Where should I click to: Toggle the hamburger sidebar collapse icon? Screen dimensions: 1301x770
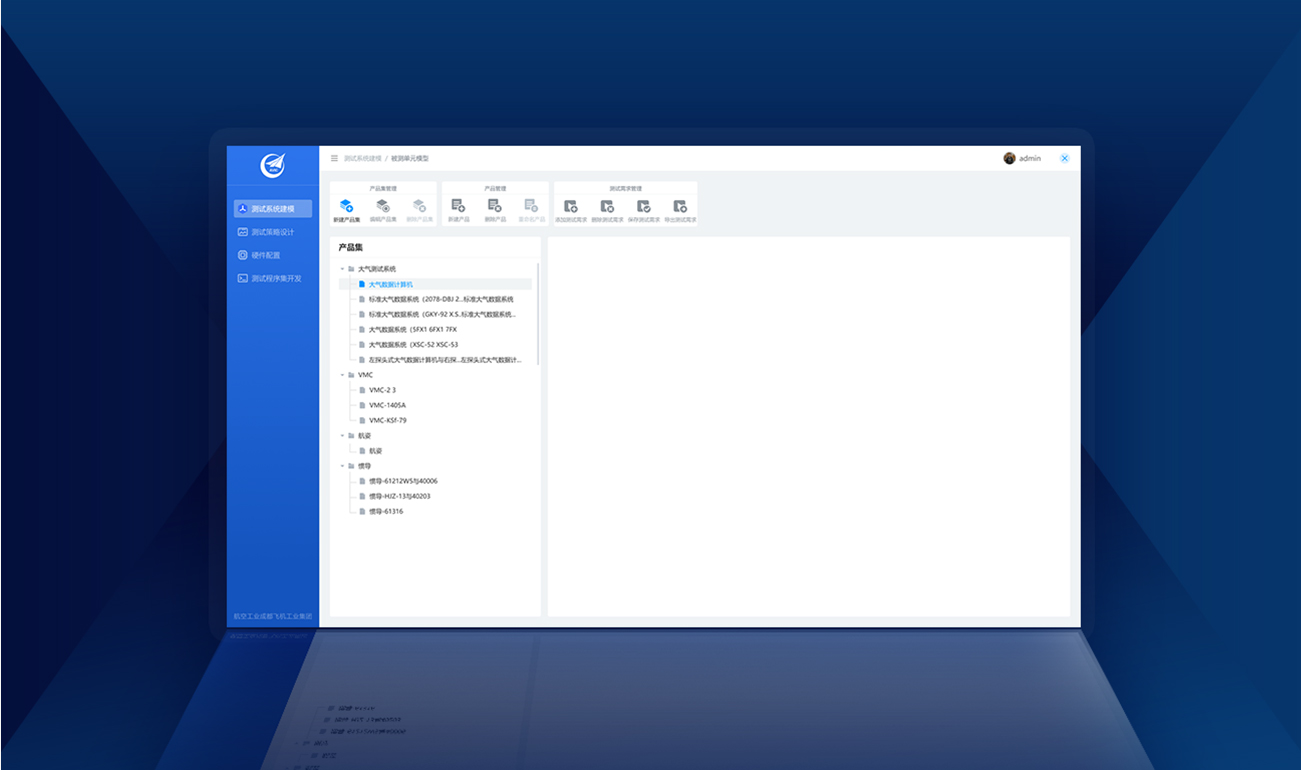(334, 158)
